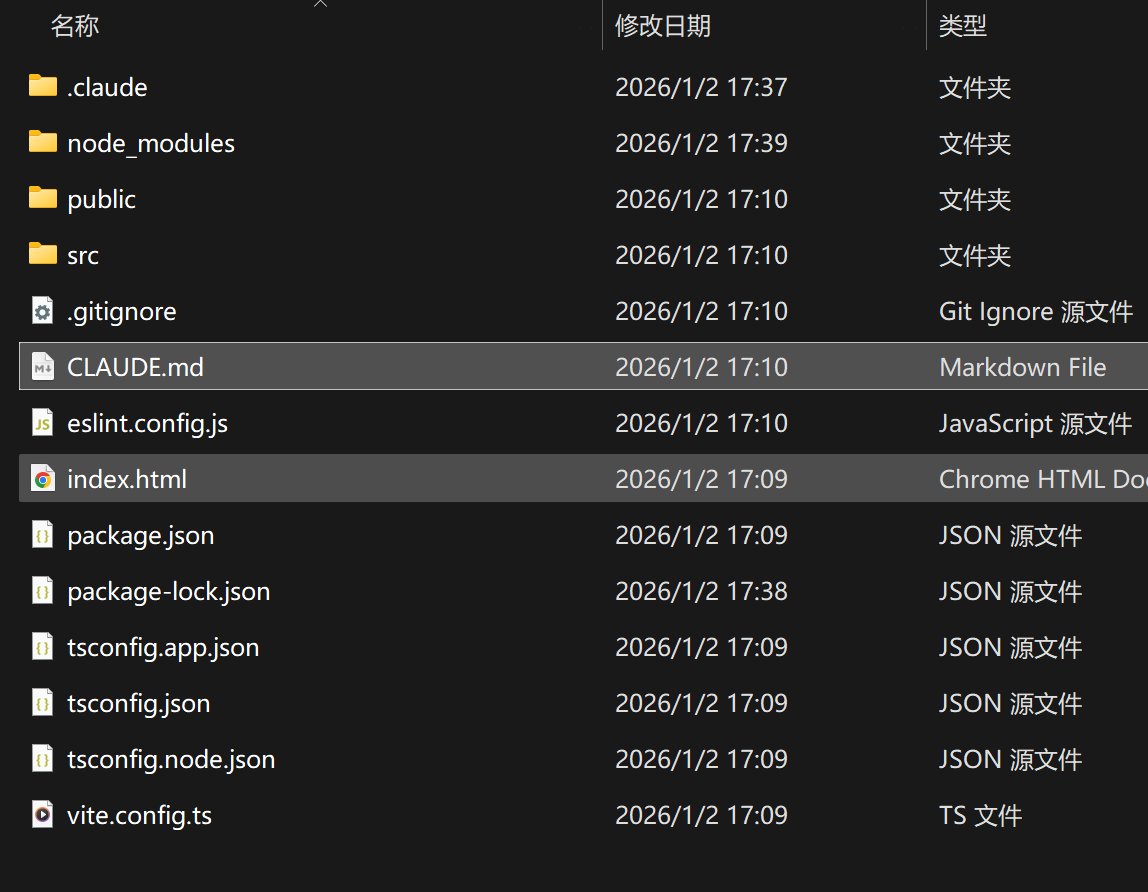Click the gear icon beside .gitignore
Viewport: 1148px width, 892px height.
[x=42, y=311]
